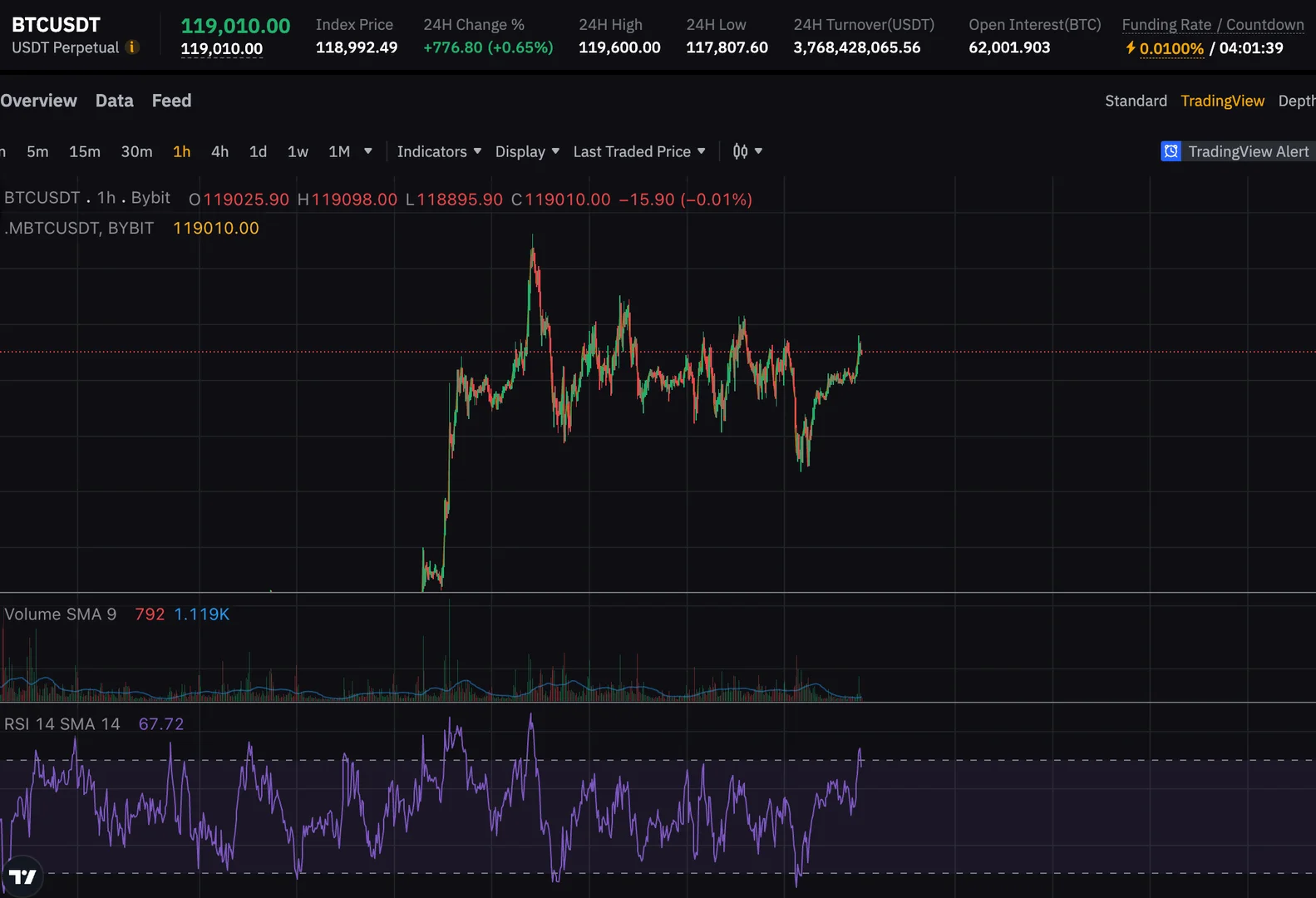Image resolution: width=1316 pixels, height=898 pixels.
Task: Expand the chart type dropdown arrow
Action: (758, 151)
